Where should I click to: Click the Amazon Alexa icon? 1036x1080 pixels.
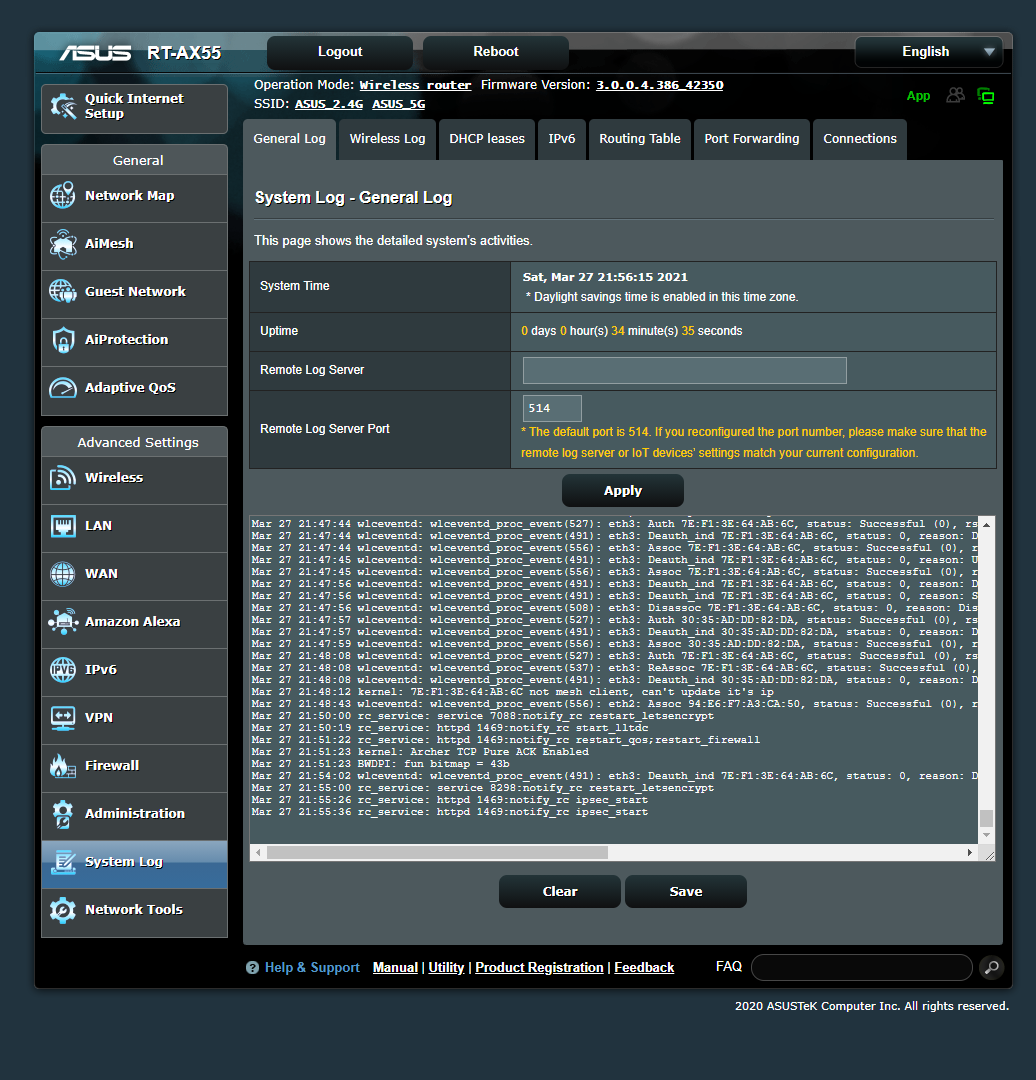coord(63,621)
